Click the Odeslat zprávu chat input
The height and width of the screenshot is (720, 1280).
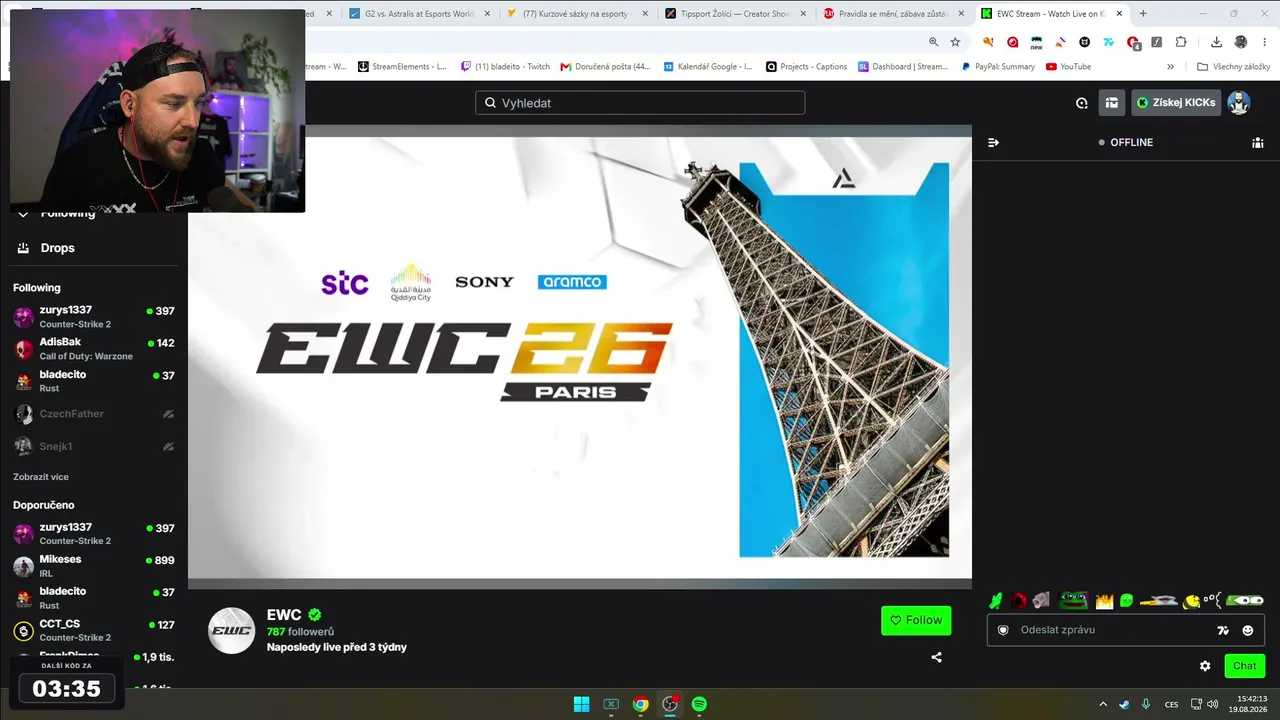coord(1110,630)
